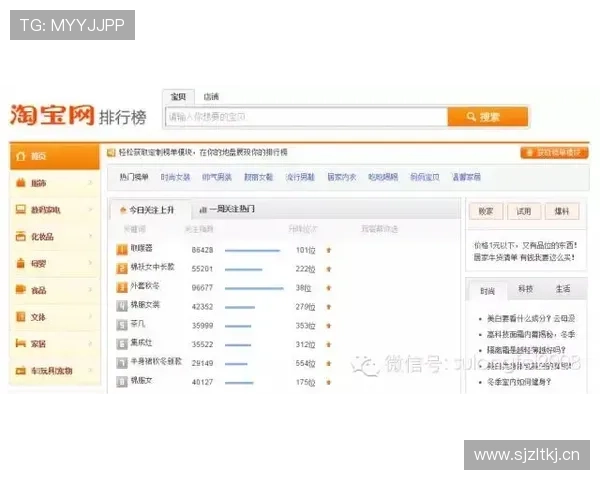Click the speaker icon in the notice bar
600x480 pixels.
pyautogui.click(x=111, y=153)
